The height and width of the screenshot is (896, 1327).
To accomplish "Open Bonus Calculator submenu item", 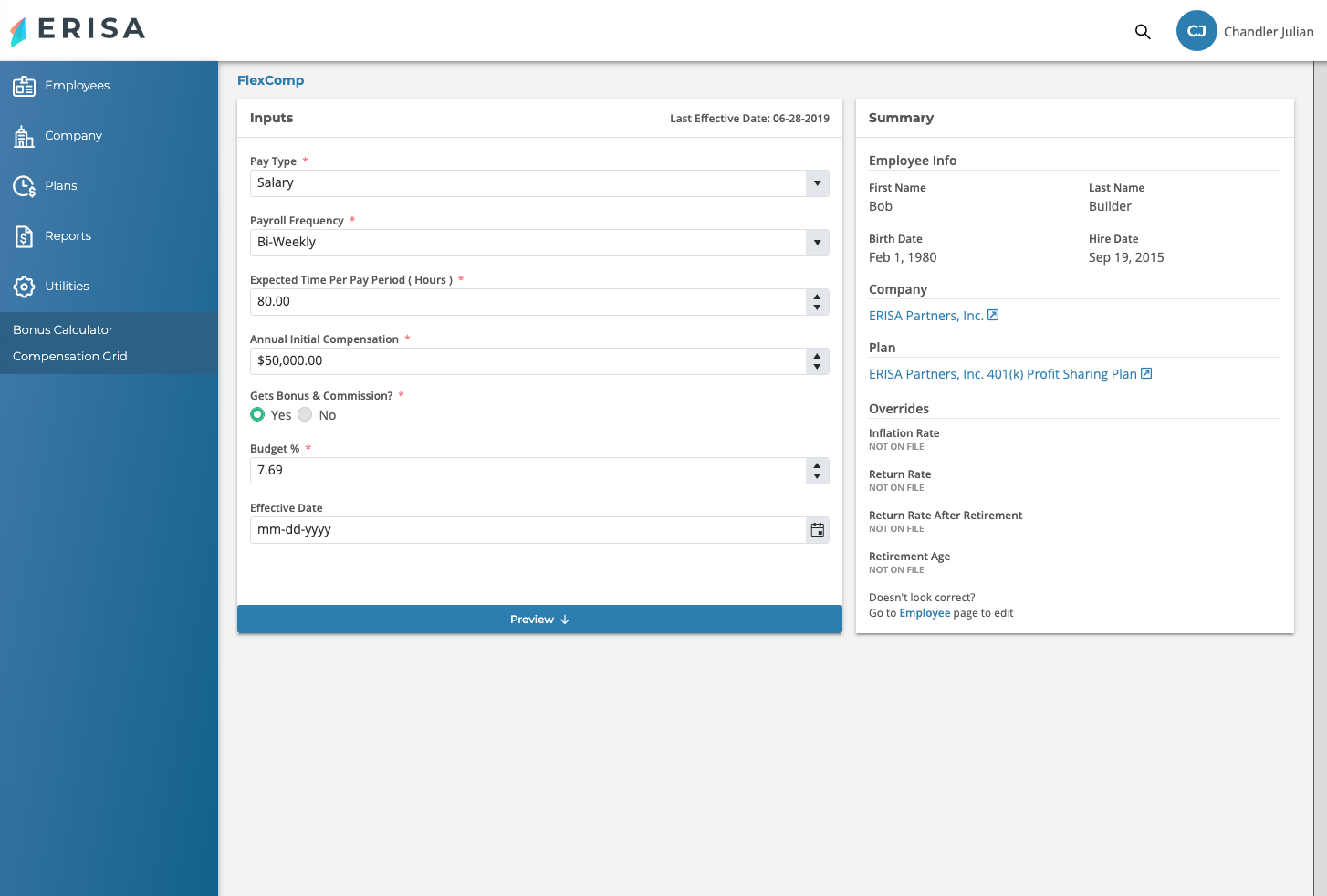I will [63, 329].
